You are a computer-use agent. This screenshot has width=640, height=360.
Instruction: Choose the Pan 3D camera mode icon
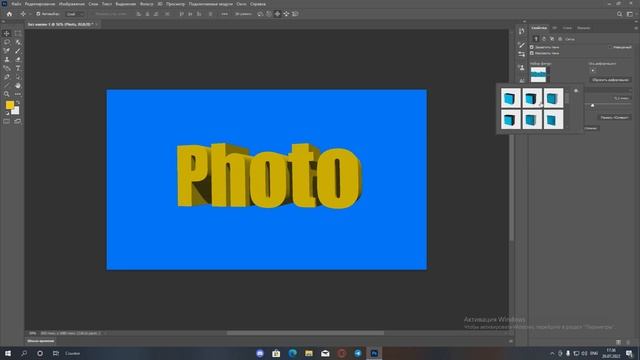pos(278,14)
